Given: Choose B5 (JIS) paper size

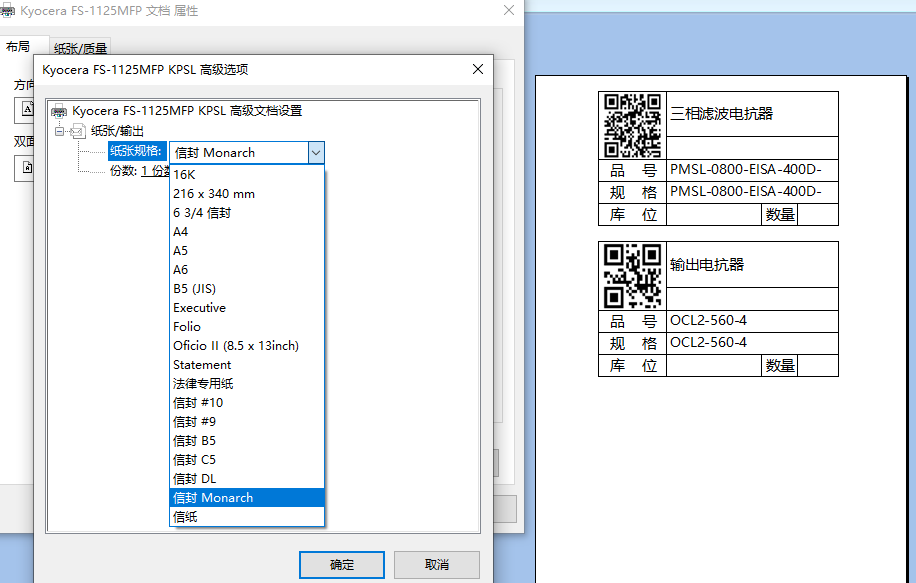Looking at the screenshot, I should coord(247,289).
